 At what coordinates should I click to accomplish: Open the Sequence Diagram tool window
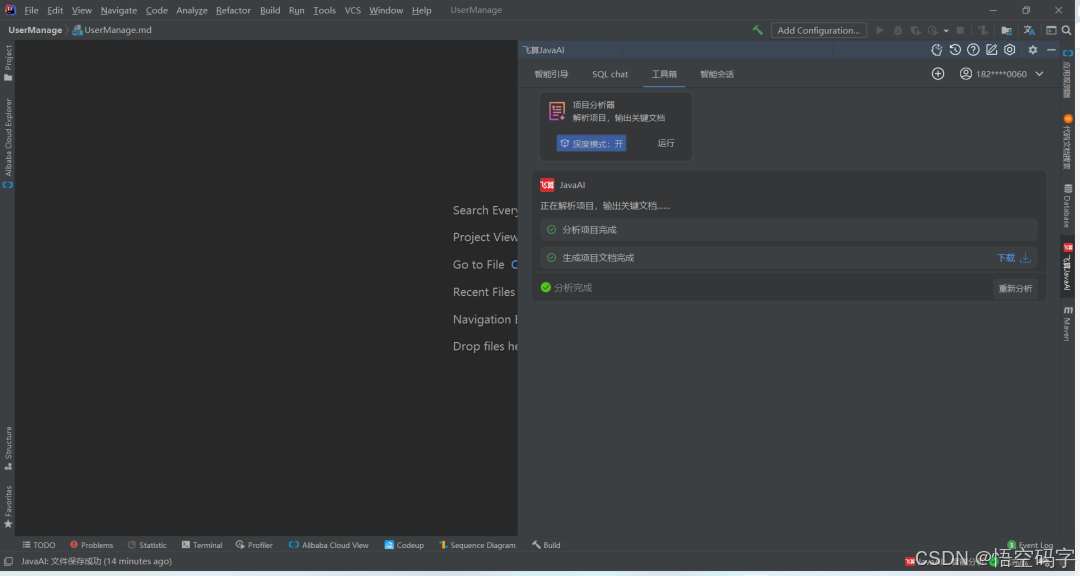pos(477,545)
